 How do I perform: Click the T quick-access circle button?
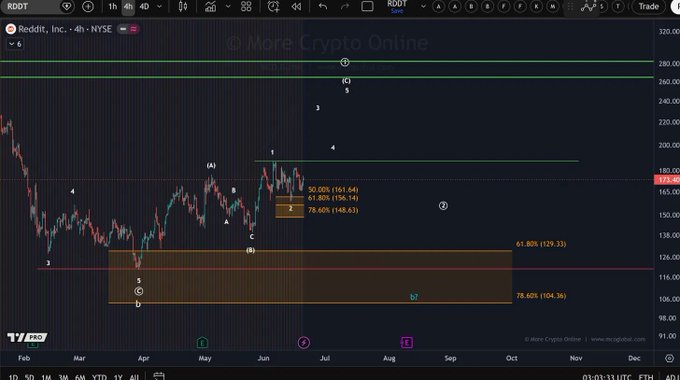pyautogui.click(x=618, y=7)
